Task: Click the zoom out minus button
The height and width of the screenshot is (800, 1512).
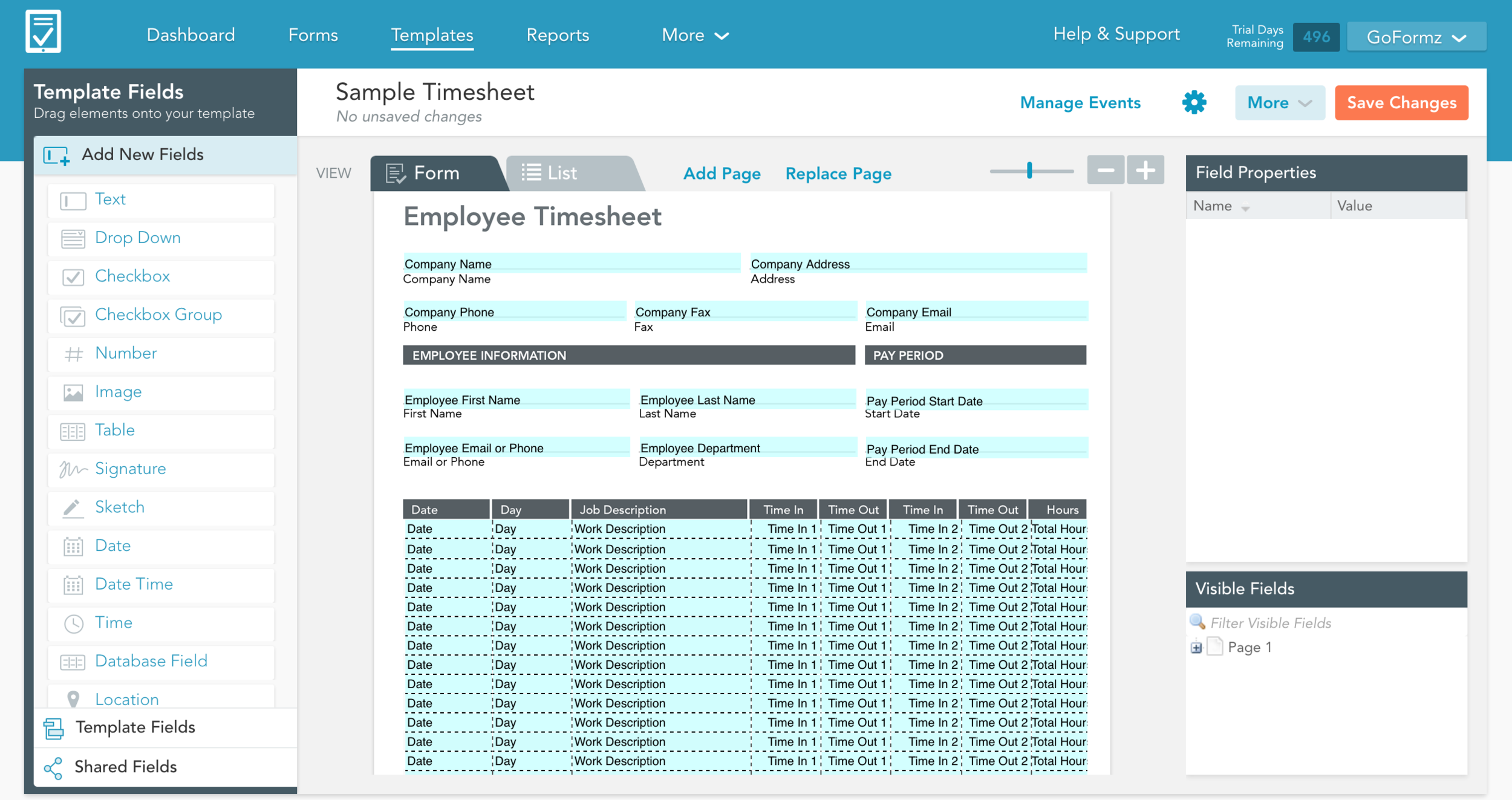Action: click(1105, 171)
